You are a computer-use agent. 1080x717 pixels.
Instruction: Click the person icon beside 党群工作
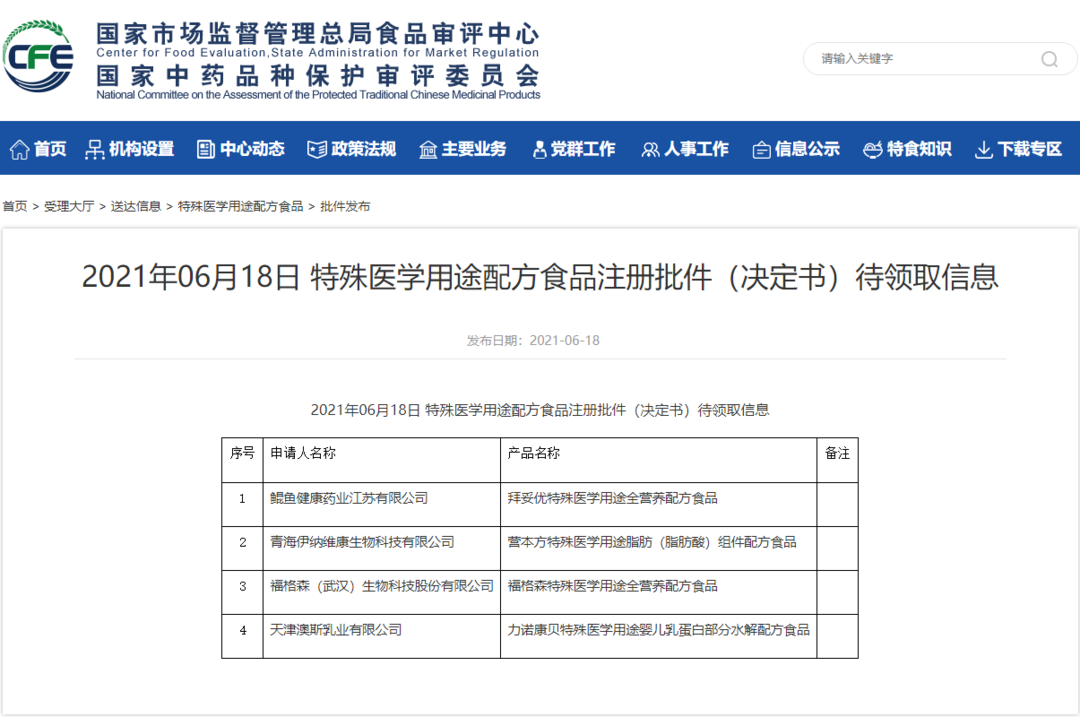click(x=539, y=149)
